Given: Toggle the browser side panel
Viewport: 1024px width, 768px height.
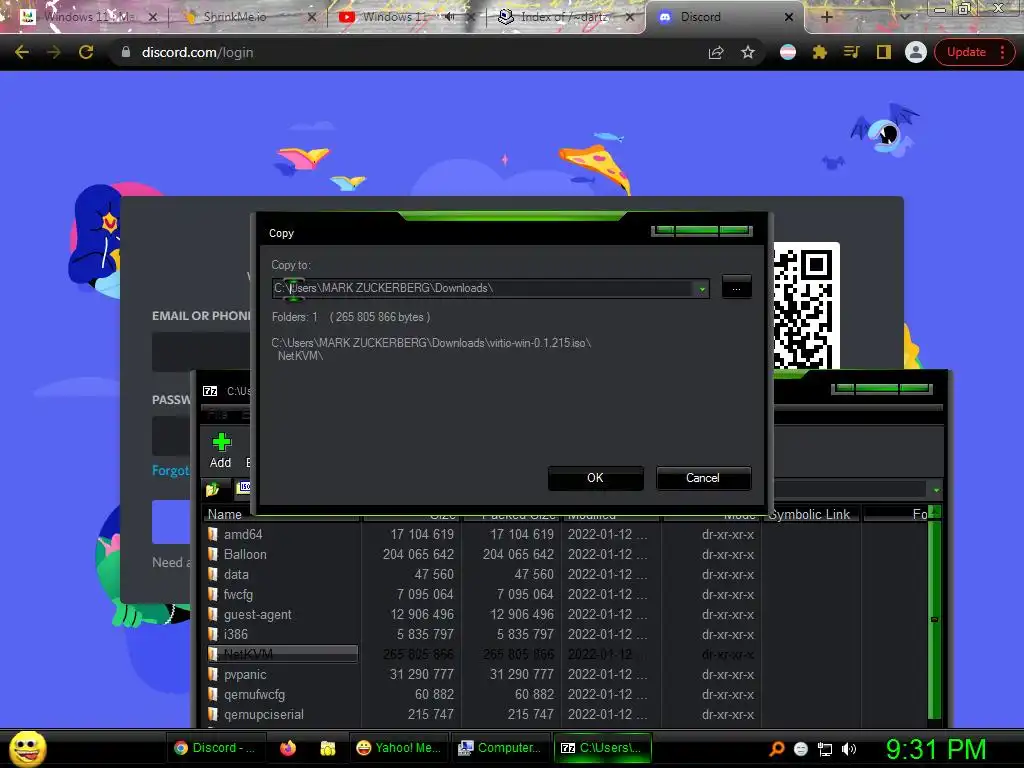Looking at the screenshot, I should [884, 52].
